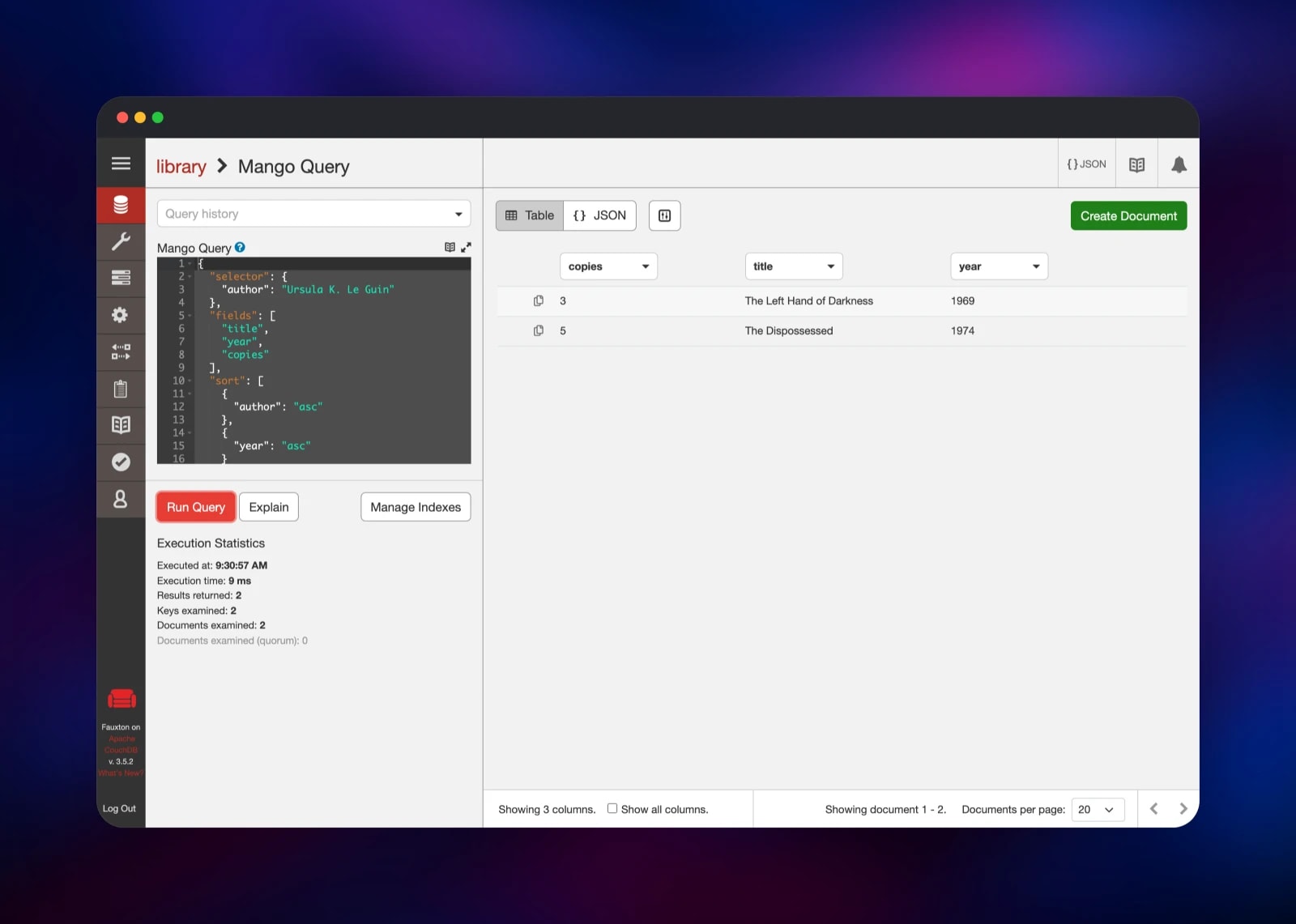Open the year column dropdown

999,266
